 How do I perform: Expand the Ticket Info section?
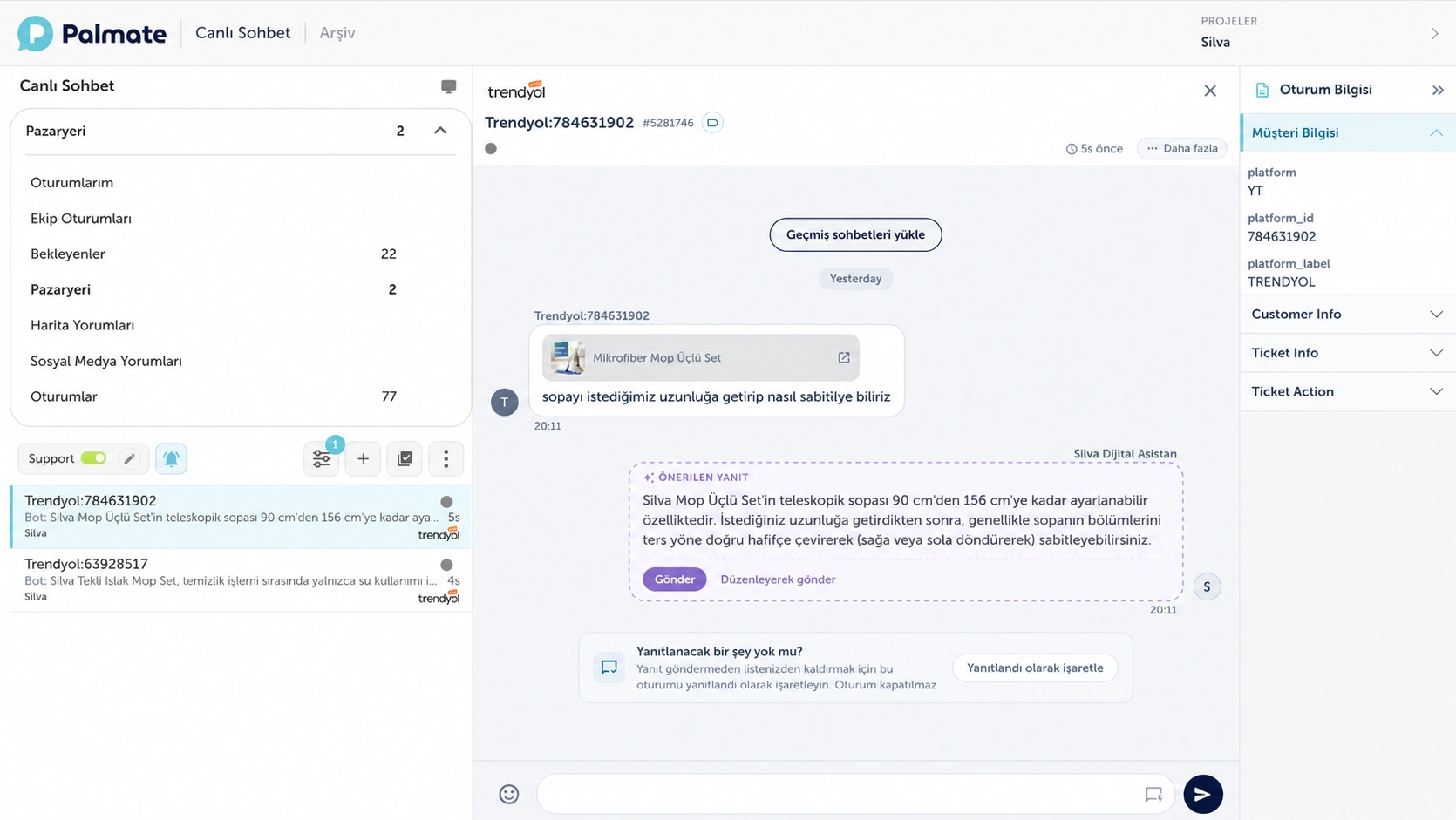tap(1348, 353)
